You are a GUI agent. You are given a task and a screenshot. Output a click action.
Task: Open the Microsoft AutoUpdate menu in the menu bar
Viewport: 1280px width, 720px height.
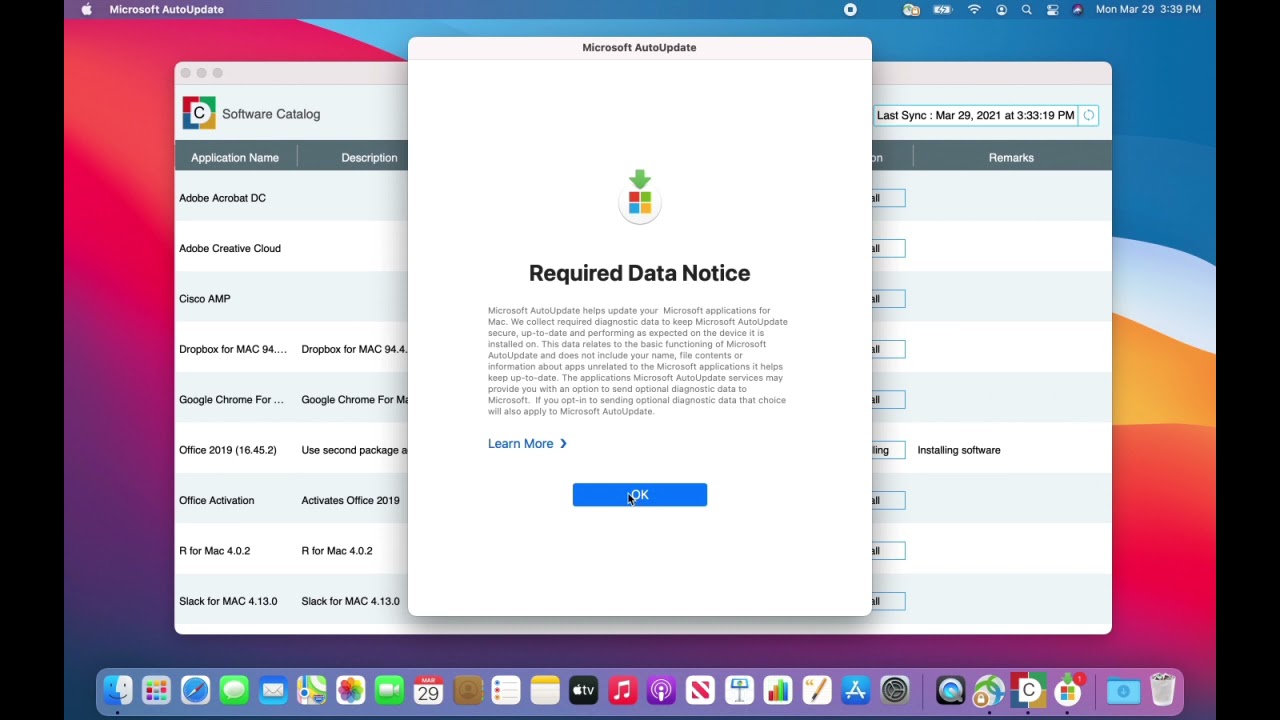coord(167,9)
